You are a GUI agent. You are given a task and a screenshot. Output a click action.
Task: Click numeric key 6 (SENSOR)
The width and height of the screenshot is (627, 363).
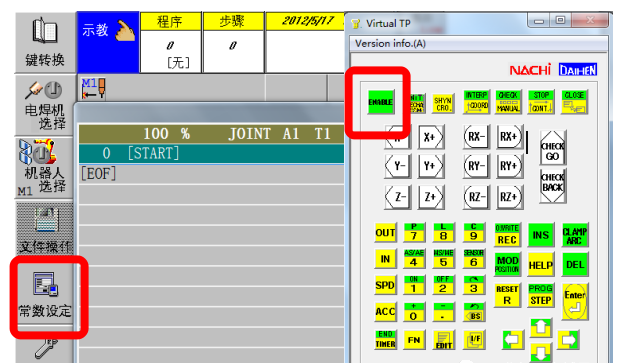pos(474,259)
